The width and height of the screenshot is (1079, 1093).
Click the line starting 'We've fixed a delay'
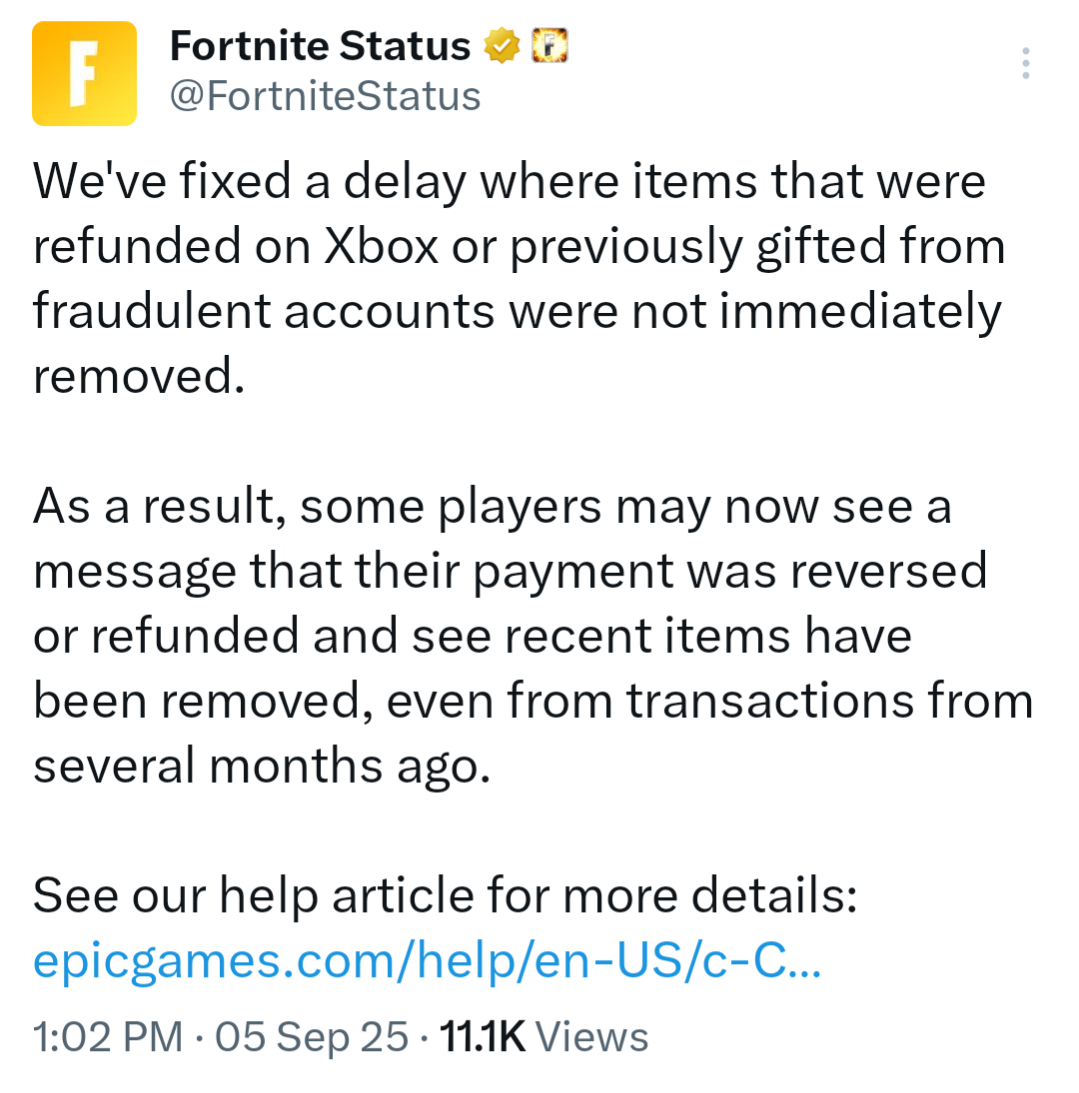510,181
